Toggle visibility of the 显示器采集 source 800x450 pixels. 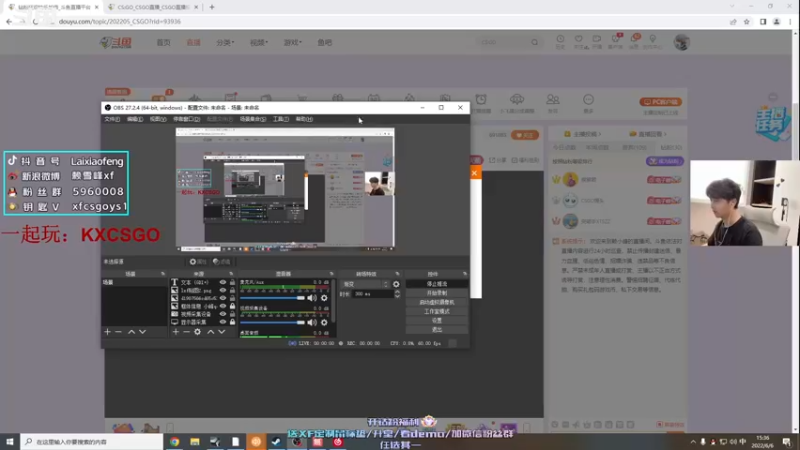pos(222,322)
